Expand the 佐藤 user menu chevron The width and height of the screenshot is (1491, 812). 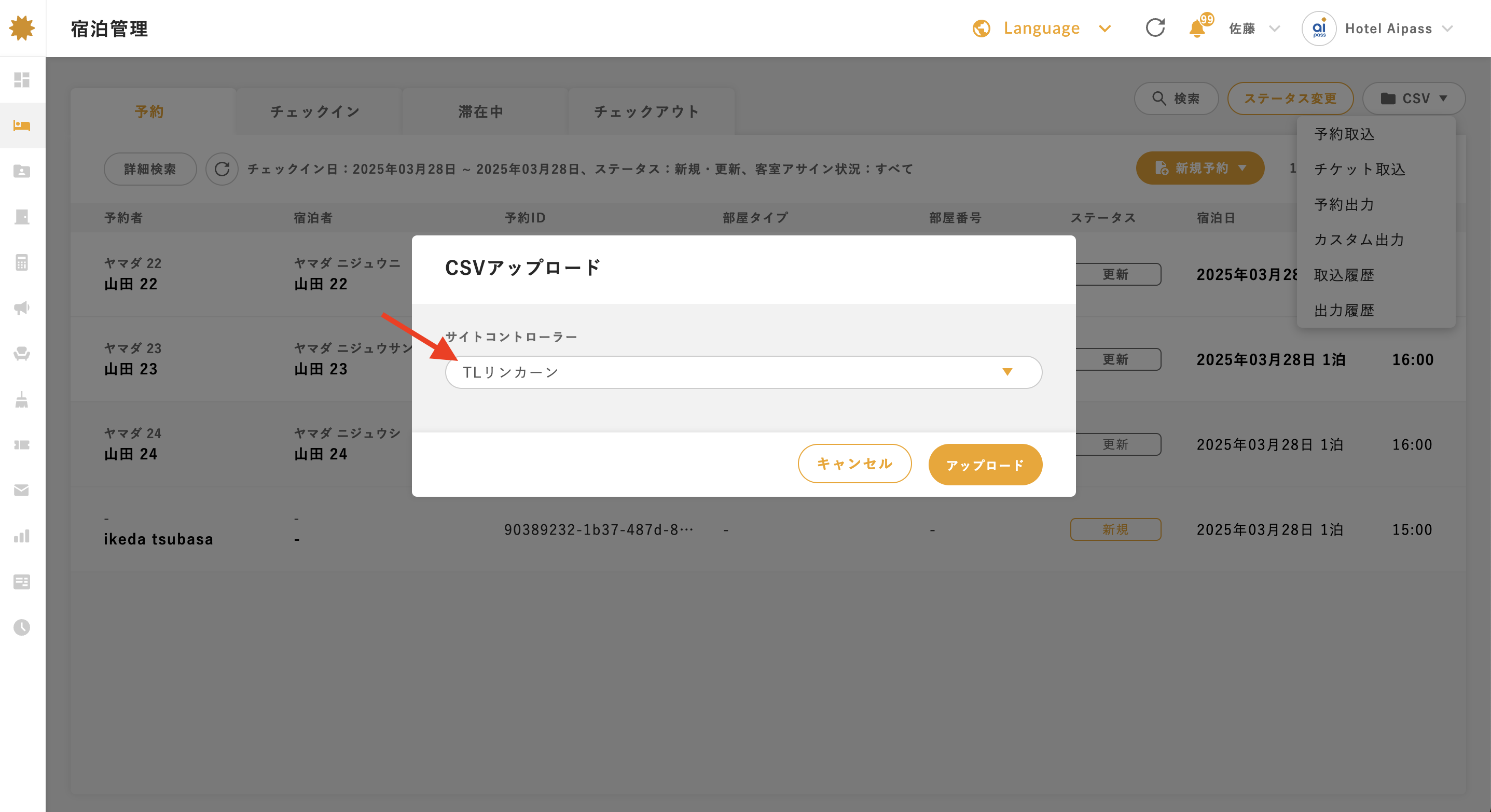1275,29
